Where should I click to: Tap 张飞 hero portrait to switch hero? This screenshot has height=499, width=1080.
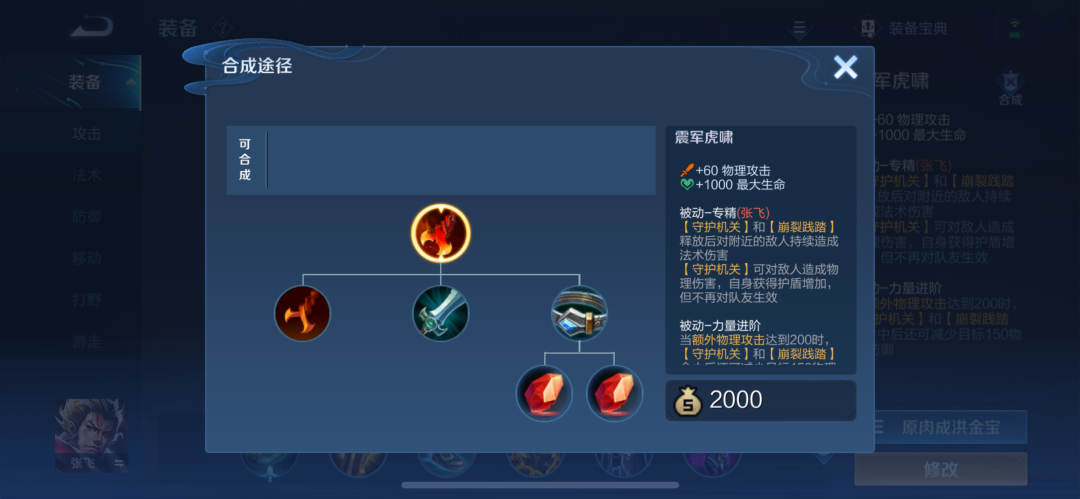(92, 436)
